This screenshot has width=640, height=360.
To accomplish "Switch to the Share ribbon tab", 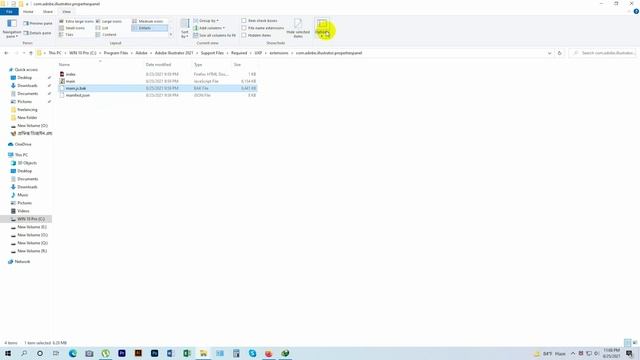I will [48, 12].
